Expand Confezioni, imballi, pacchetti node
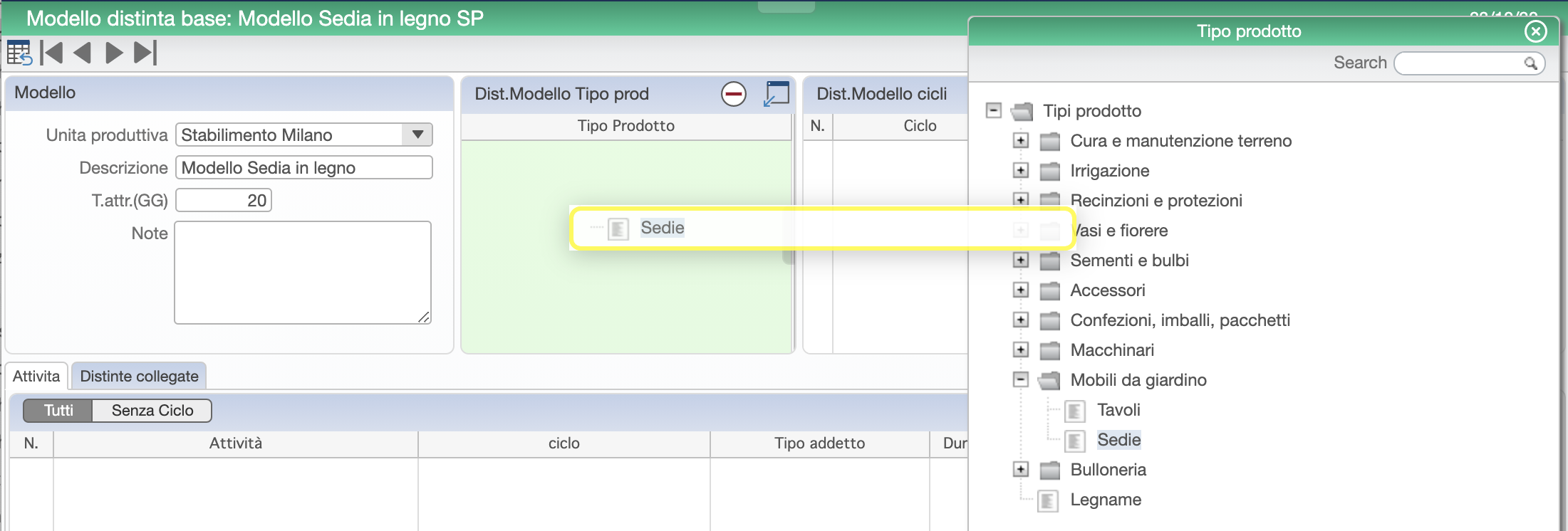 point(1021,320)
